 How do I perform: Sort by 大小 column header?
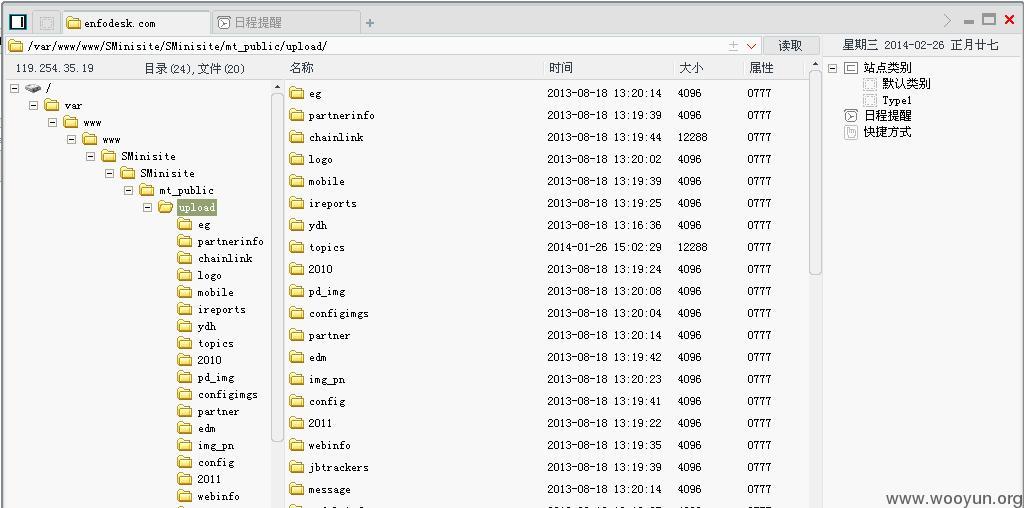click(690, 68)
